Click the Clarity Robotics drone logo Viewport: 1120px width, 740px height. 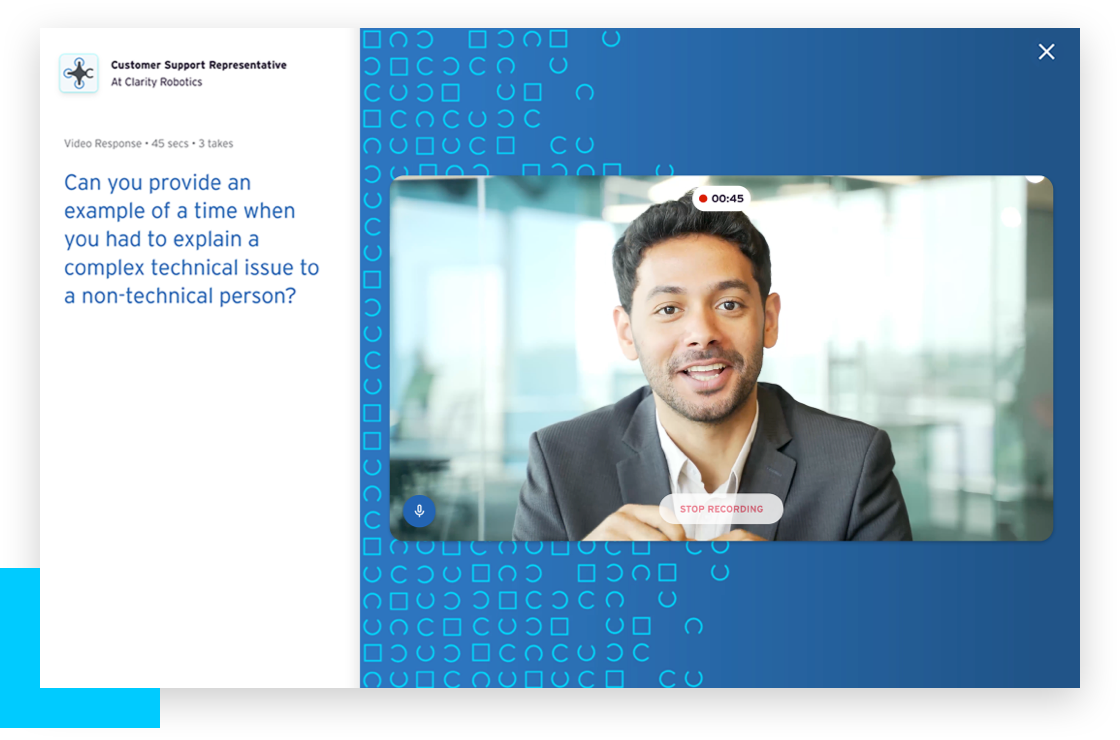point(79,74)
